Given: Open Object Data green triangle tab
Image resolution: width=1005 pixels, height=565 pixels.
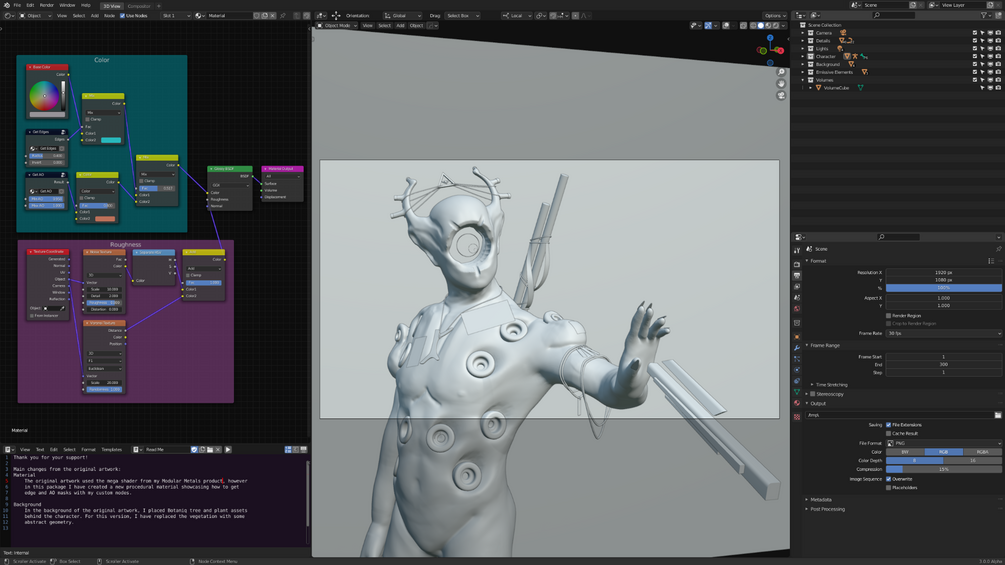Looking at the screenshot, I should coord(797,391).
